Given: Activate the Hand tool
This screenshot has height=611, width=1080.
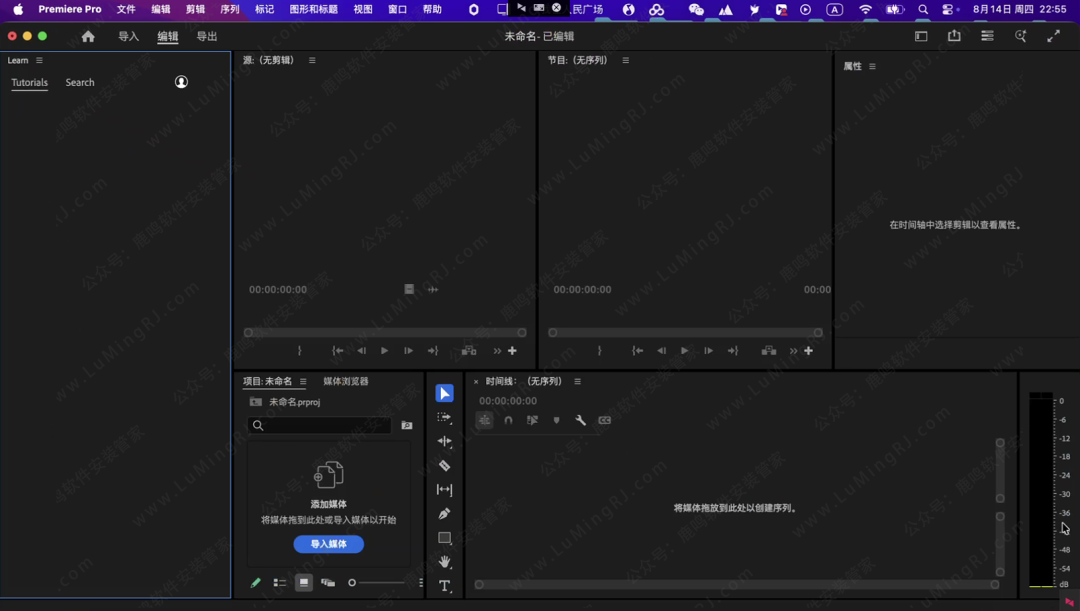Looking at the screenshot, I should (x=444, y=562).
